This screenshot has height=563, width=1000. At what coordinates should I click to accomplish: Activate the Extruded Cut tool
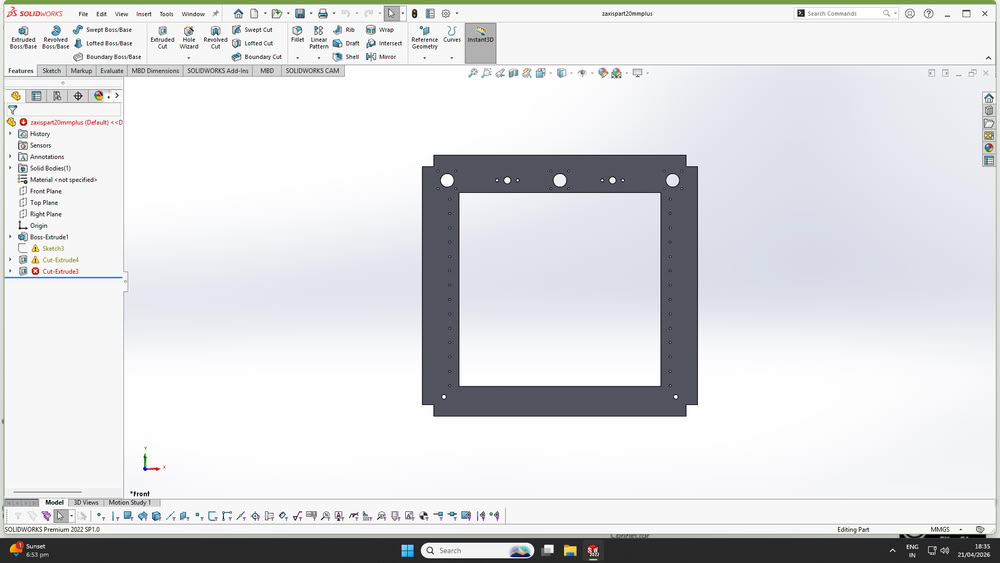162,38
